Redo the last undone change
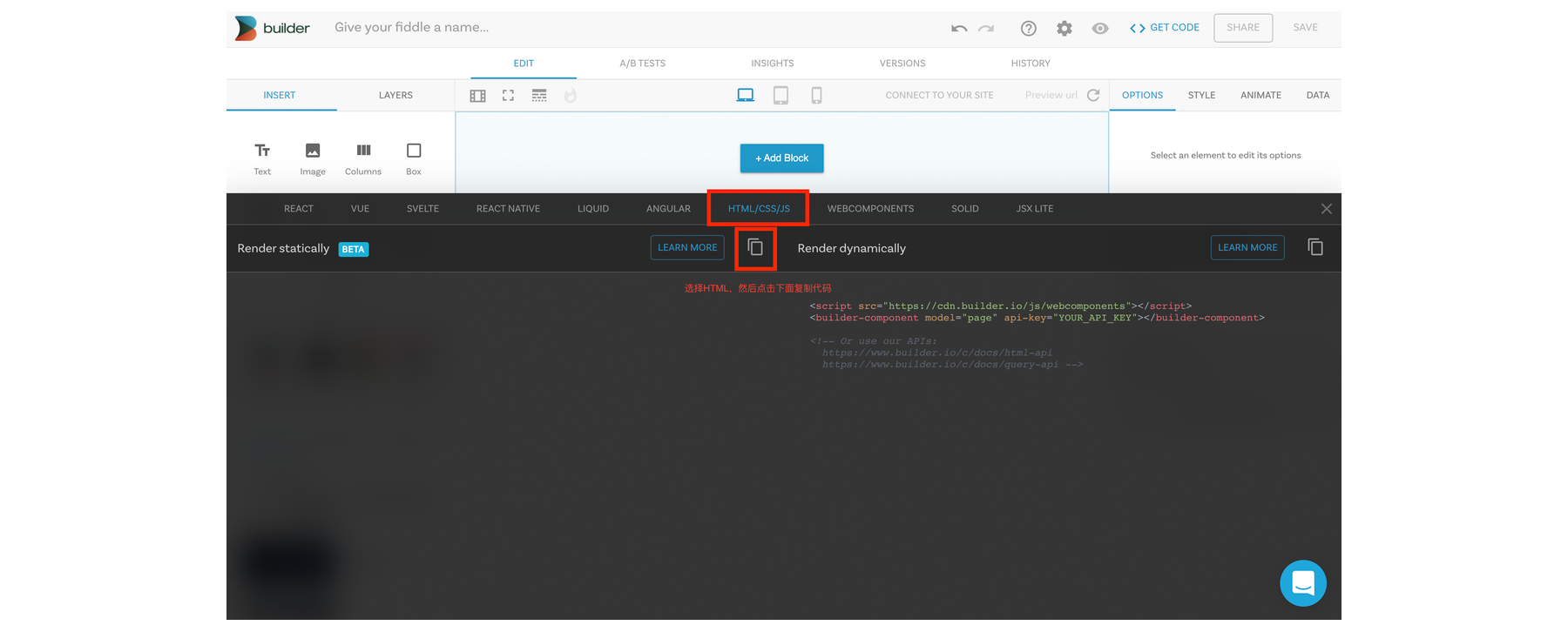 click(x=986, y=28)
